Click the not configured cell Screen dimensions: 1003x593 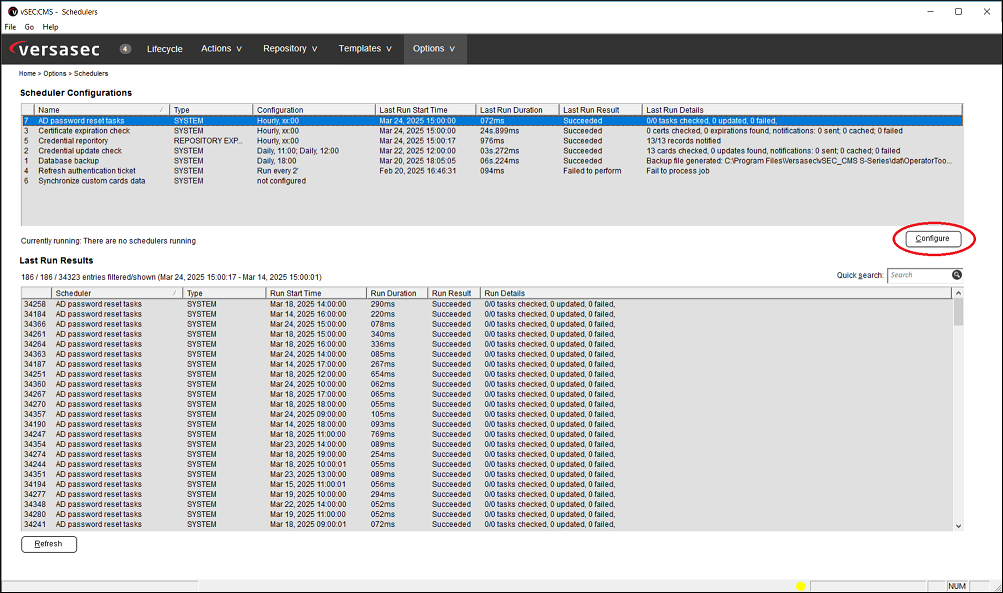tap(281, 181)
